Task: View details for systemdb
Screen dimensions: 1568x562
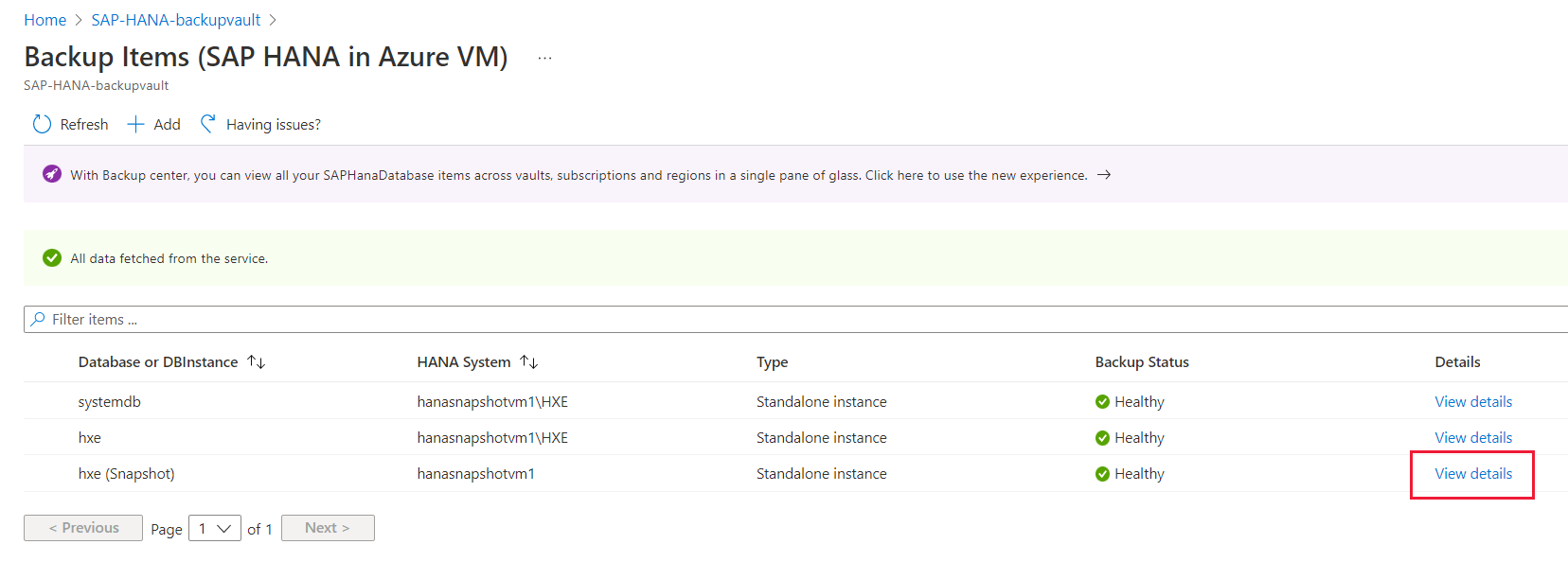Action: [1473, 401]
